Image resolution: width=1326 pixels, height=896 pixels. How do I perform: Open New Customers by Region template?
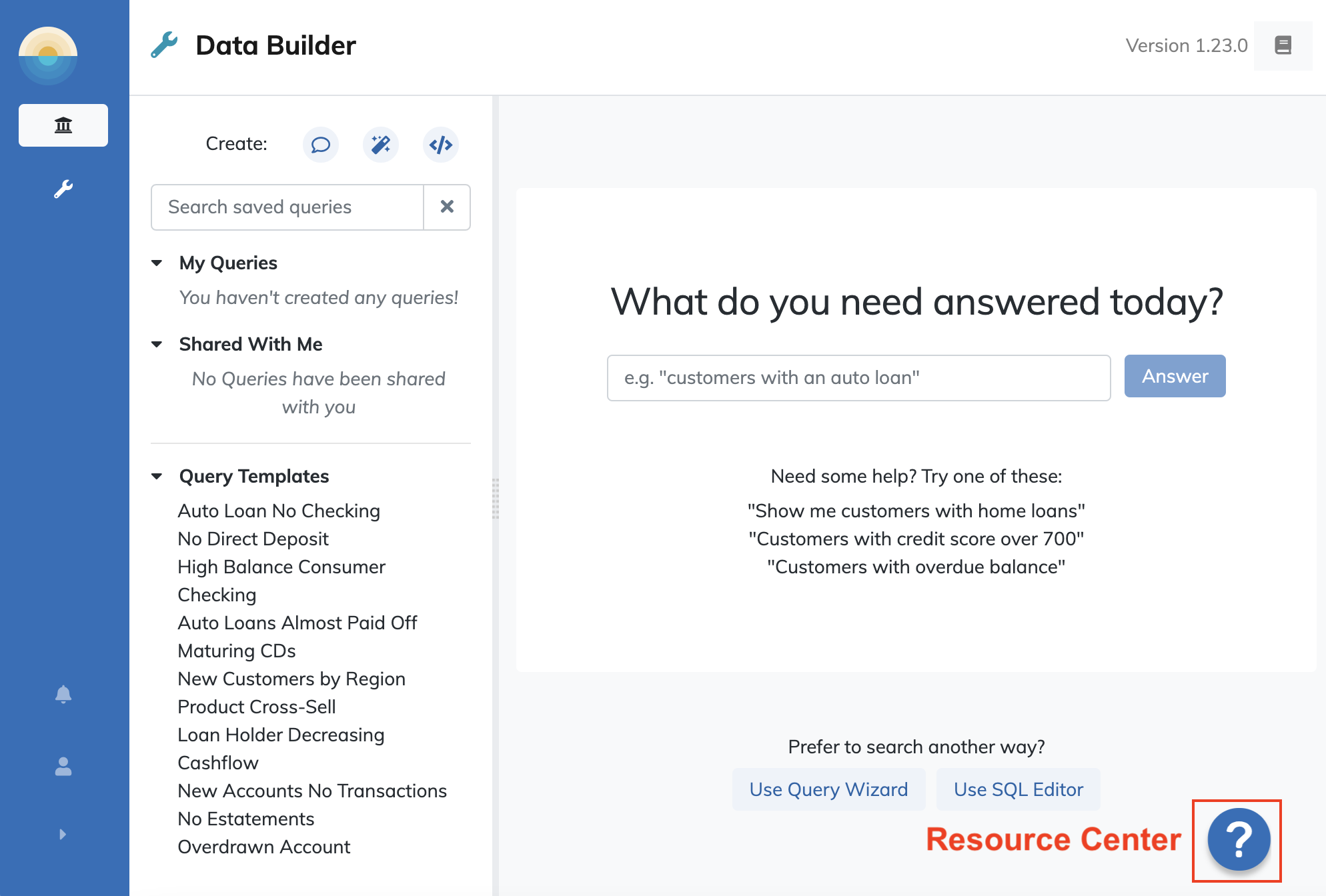click(291, 679)
